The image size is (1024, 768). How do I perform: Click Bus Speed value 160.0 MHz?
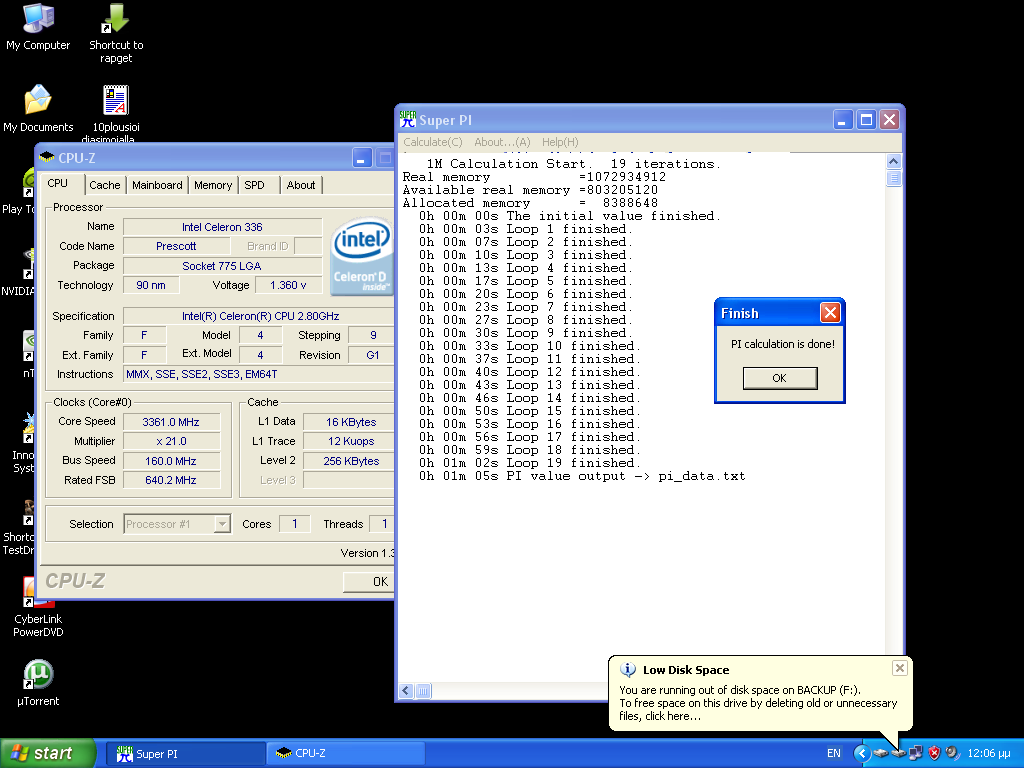pos(171,461)
